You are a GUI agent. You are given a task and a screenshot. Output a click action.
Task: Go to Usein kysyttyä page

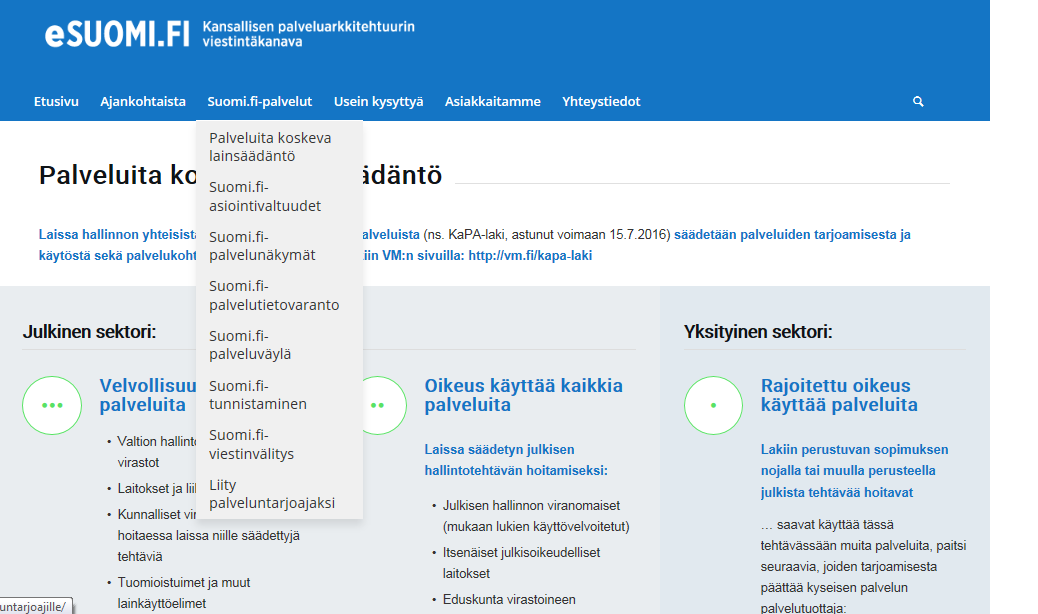click(x=378, y=101)
